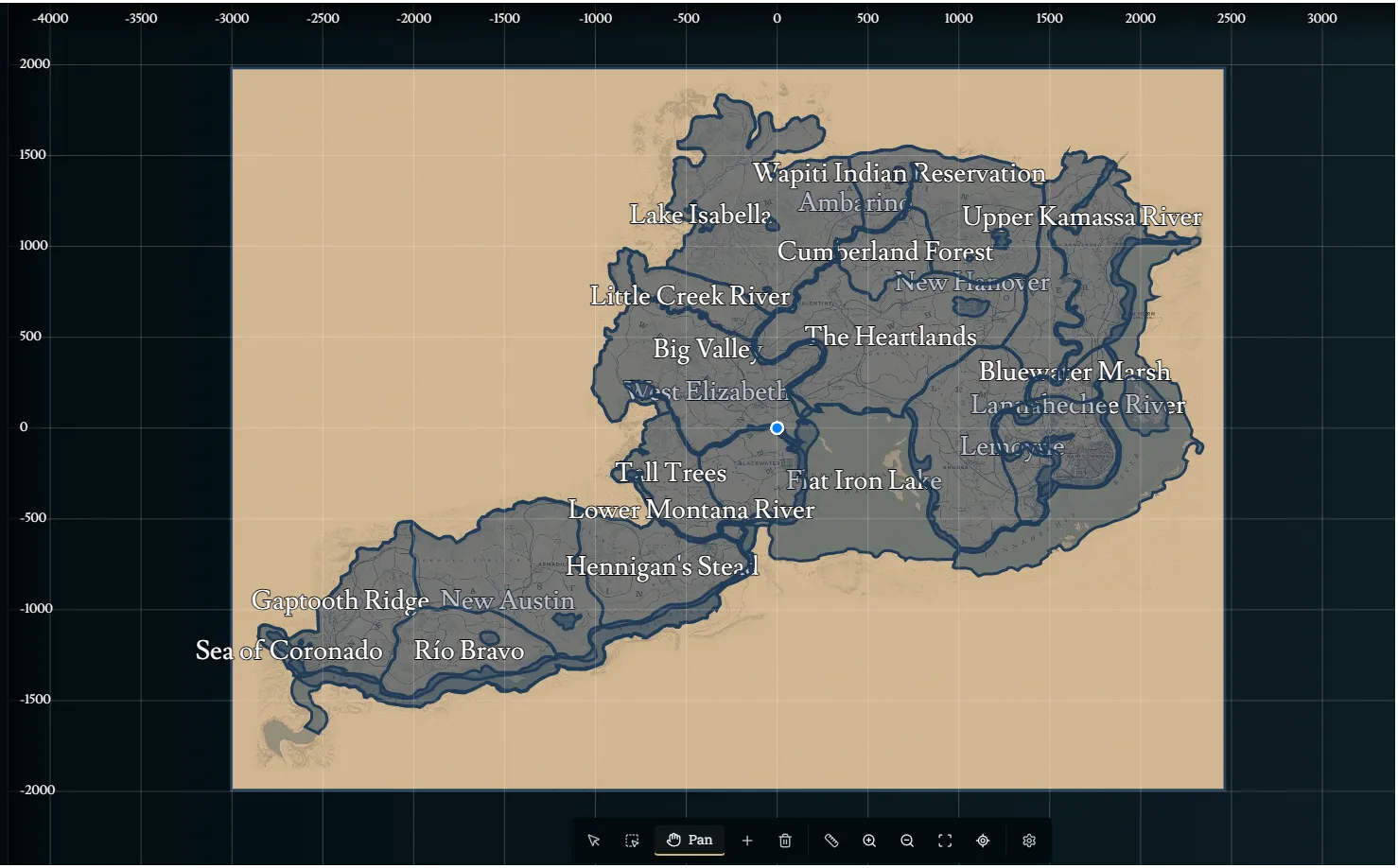Activate the ruler measurement tool
The image size is (1398, 868).
[831, 841]
